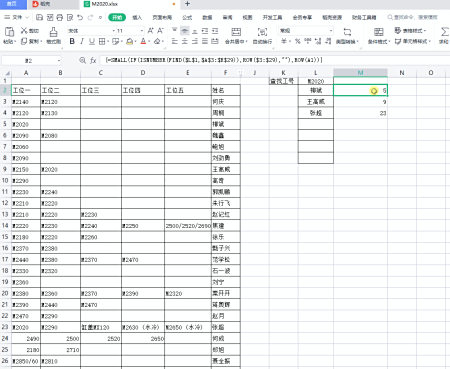Click the Type Conversion icon
Image resolution: width=450 pixels, height=369 pixels.
347,32
